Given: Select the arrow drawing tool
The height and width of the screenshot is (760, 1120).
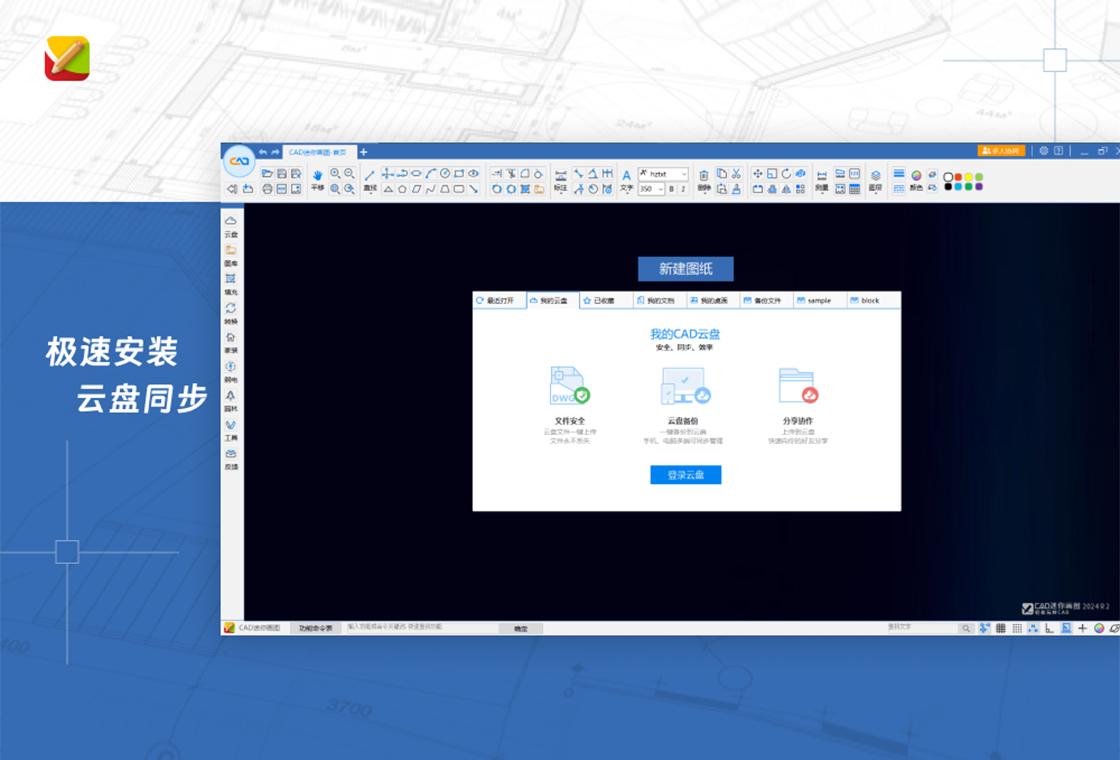Looking at the screenshot, I should (x=473, y=189).
